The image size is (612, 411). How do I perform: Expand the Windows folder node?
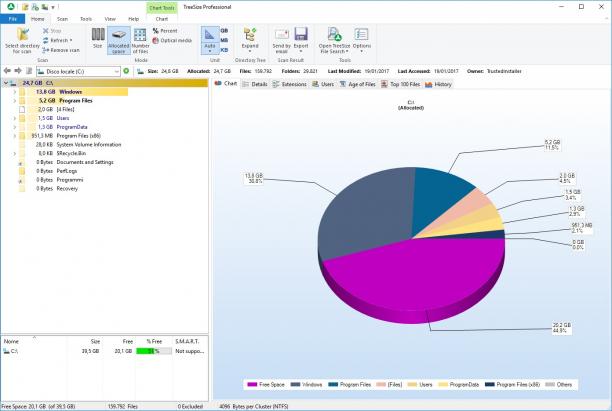pos(15,92)
